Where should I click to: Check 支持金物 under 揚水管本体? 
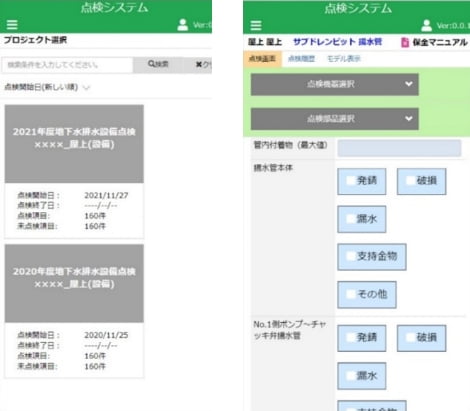click(372, 257)
